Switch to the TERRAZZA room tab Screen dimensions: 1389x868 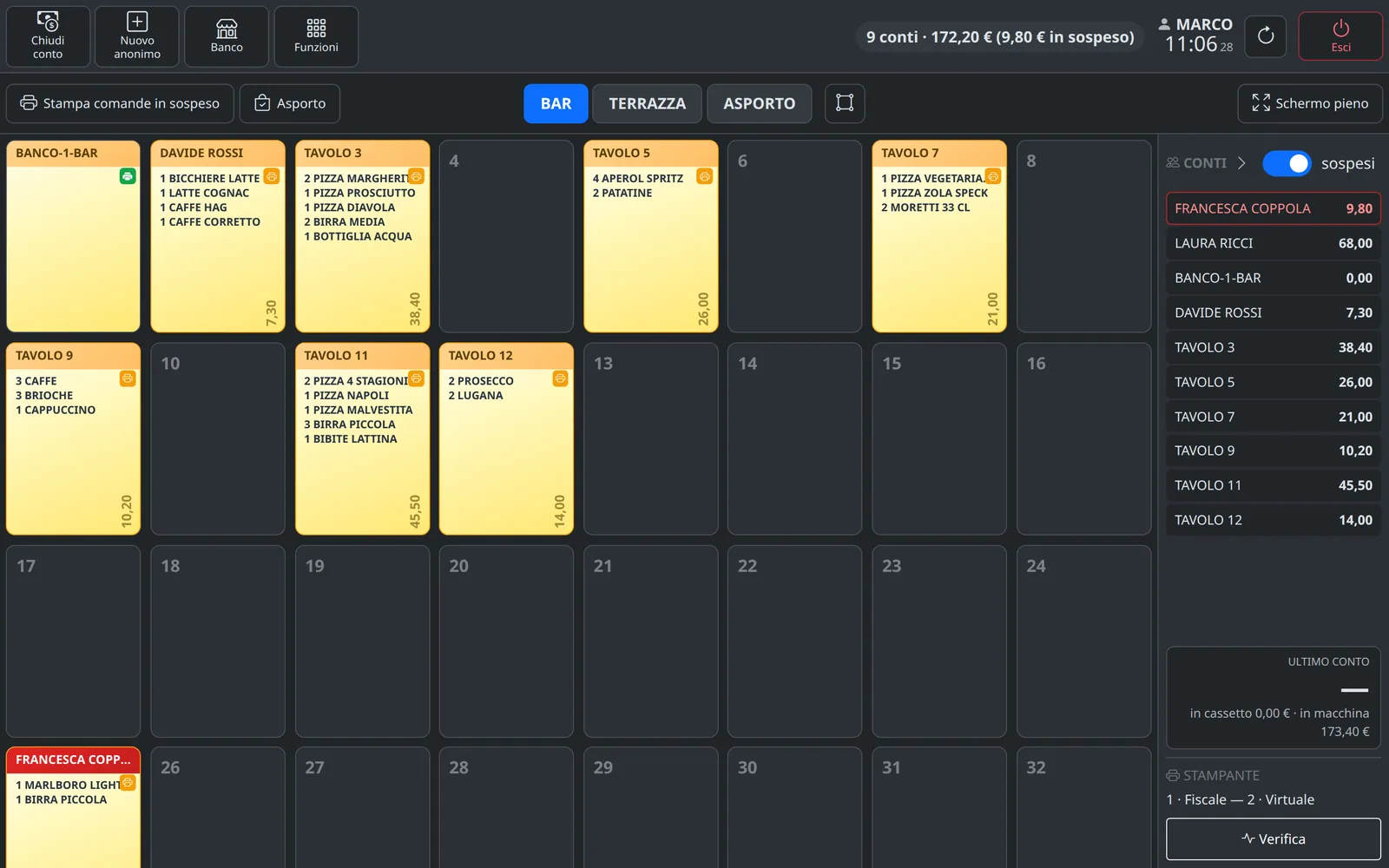click(647, 103)
